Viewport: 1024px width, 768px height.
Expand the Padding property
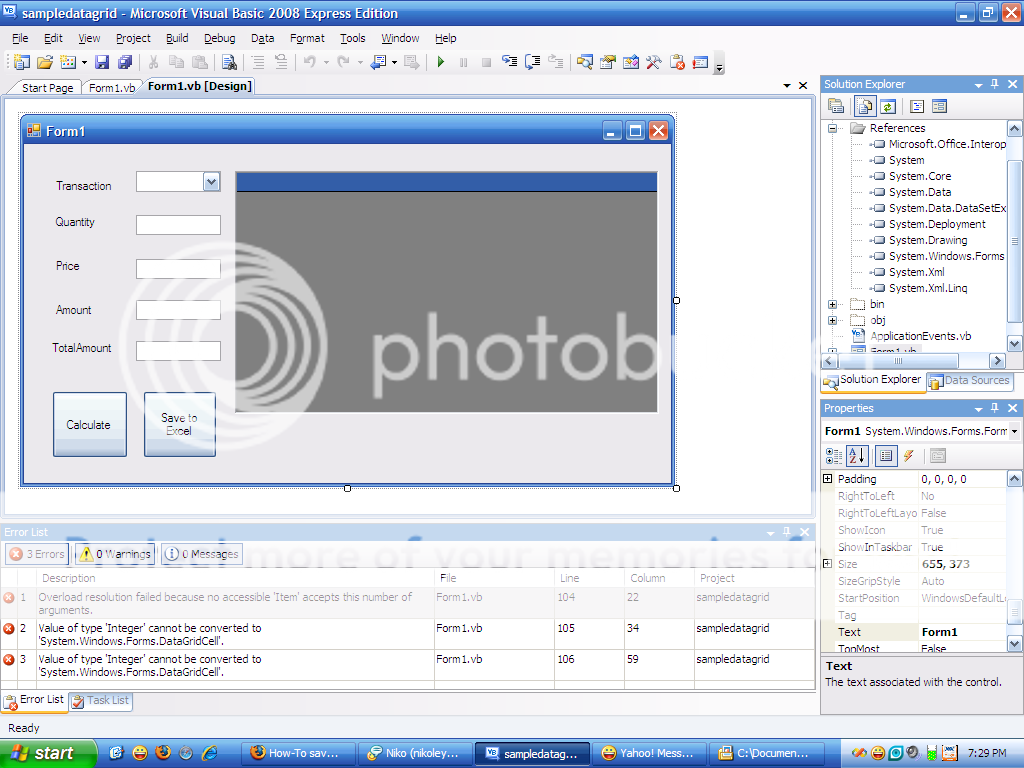coord(827,479)
